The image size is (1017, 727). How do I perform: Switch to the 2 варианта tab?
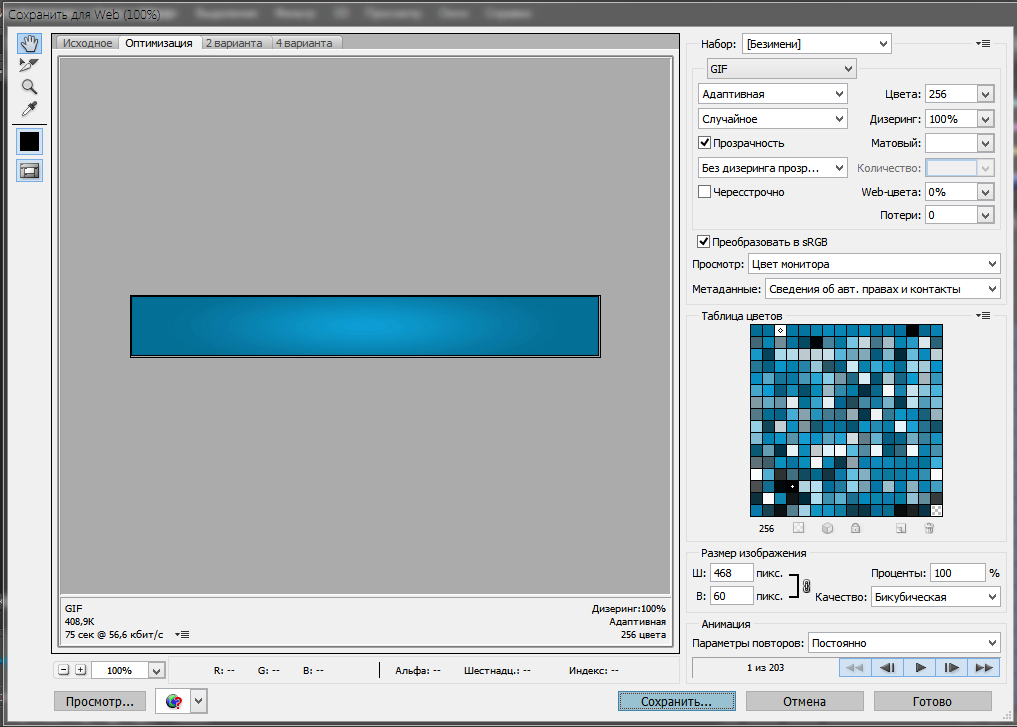click(234, 43)
